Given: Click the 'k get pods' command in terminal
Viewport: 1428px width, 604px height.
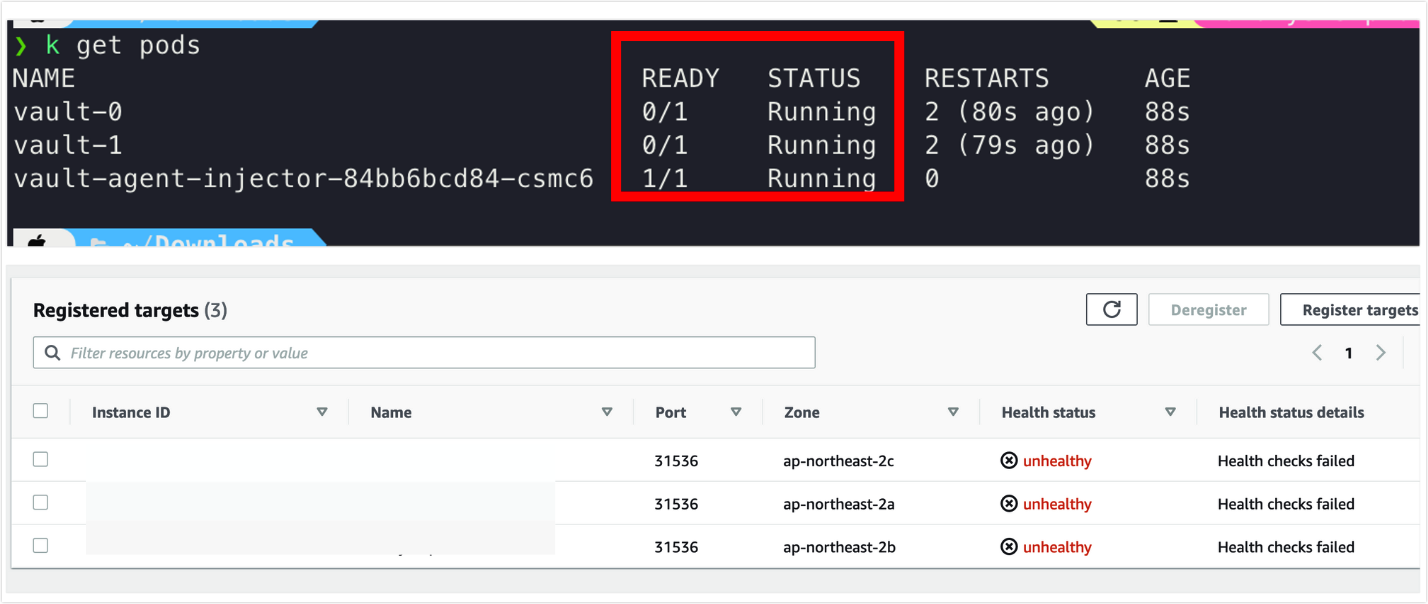Looking at the screenshot, I should tap(123, 46).
